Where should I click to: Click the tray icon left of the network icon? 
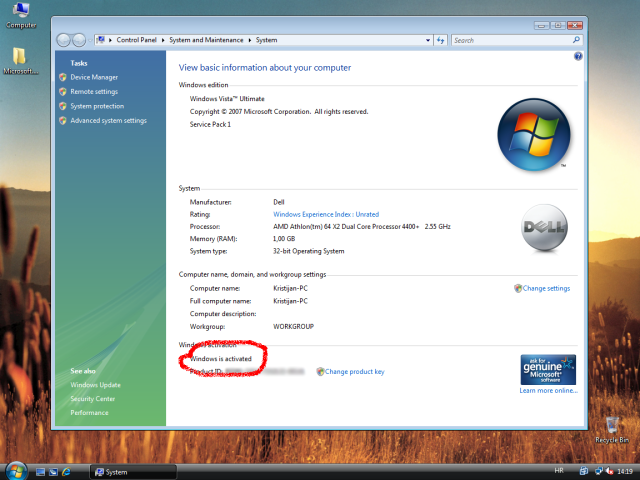click(x=584, y=471)
